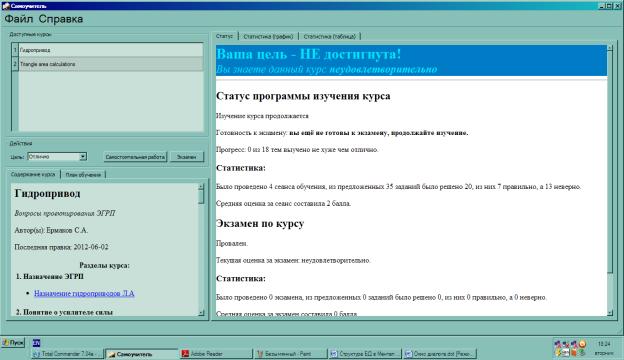Click the Пуск start button
Image resolution: width=624 pixels, height=360 pixels.
[x=13, y=342]
